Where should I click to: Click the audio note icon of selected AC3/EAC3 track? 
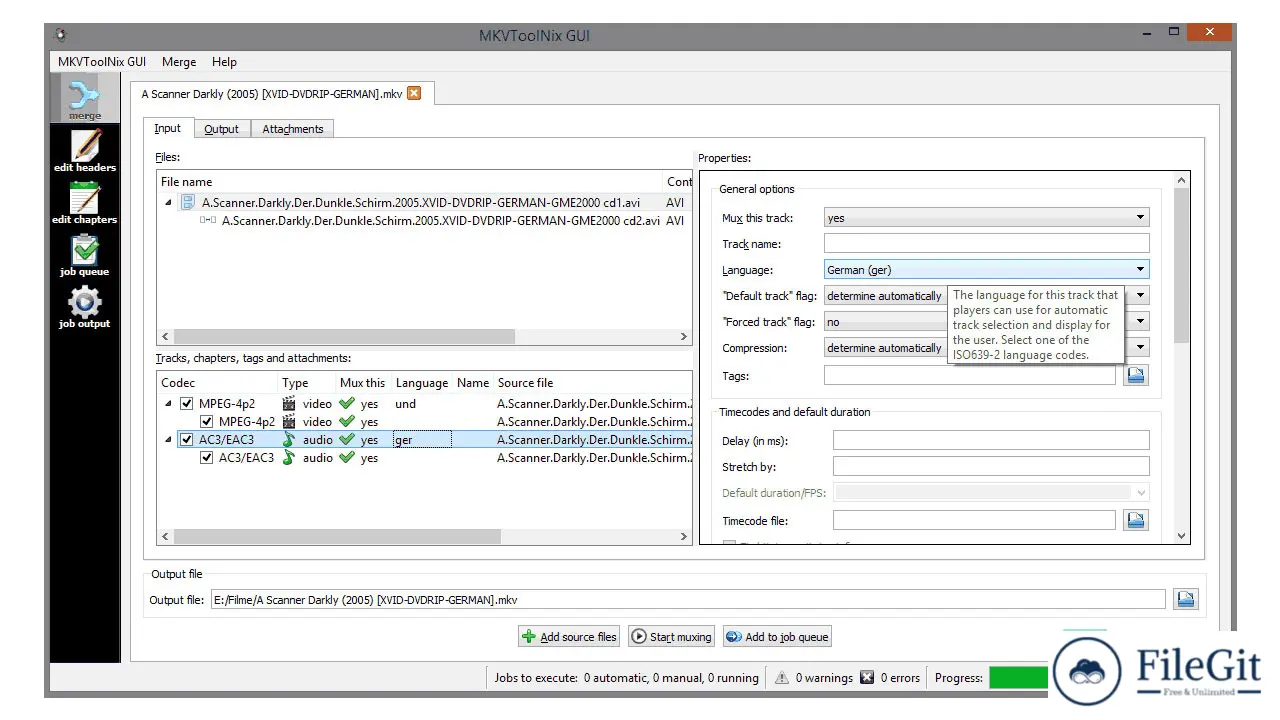[290, 440]
